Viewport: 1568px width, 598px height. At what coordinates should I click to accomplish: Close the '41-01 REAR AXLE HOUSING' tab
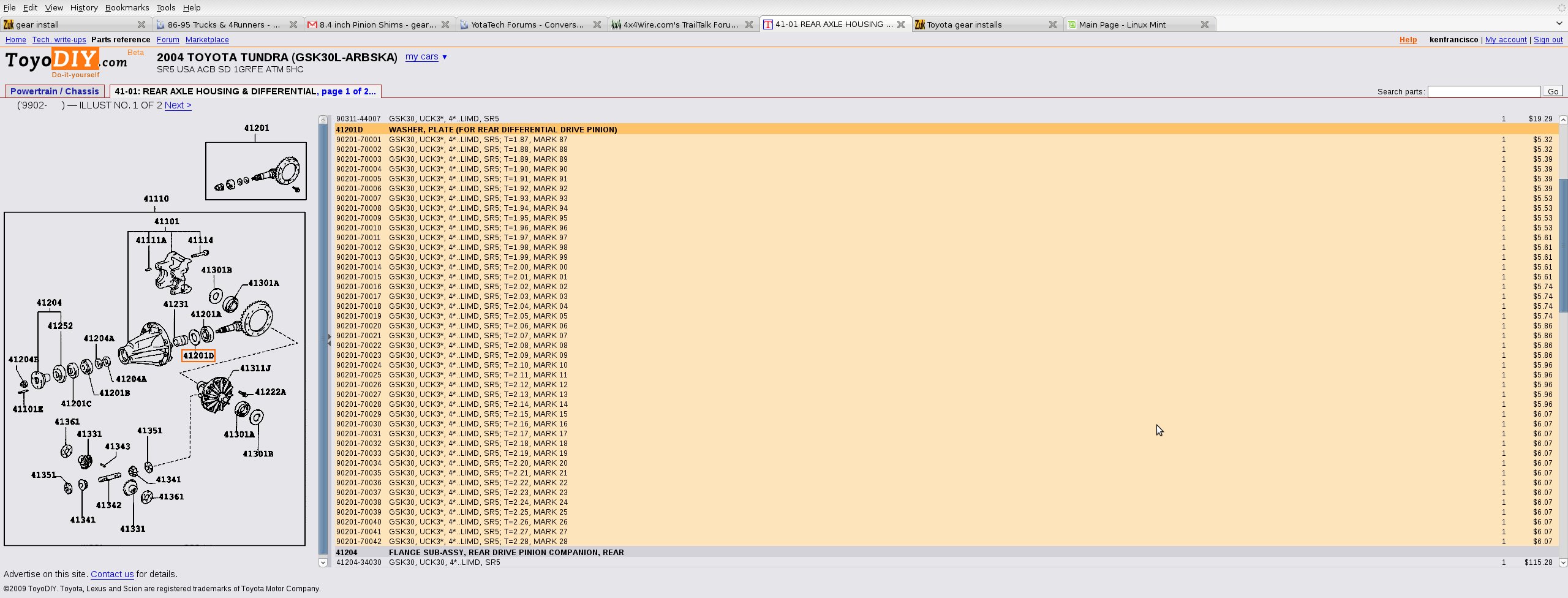click(x=901, y=25)
